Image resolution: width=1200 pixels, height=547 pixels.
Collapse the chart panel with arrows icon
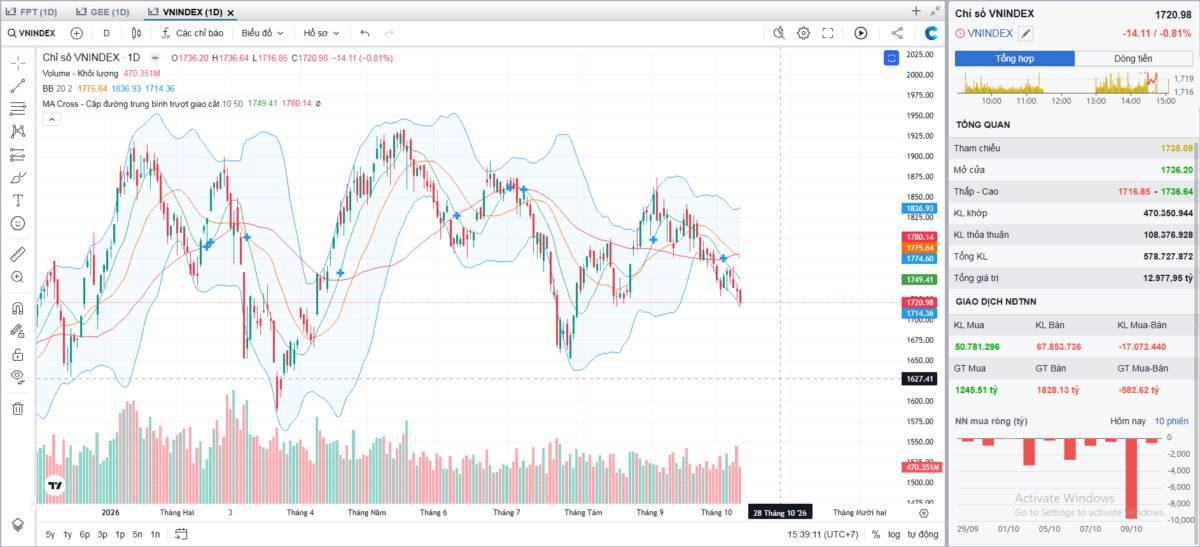(x=935, y=11)
